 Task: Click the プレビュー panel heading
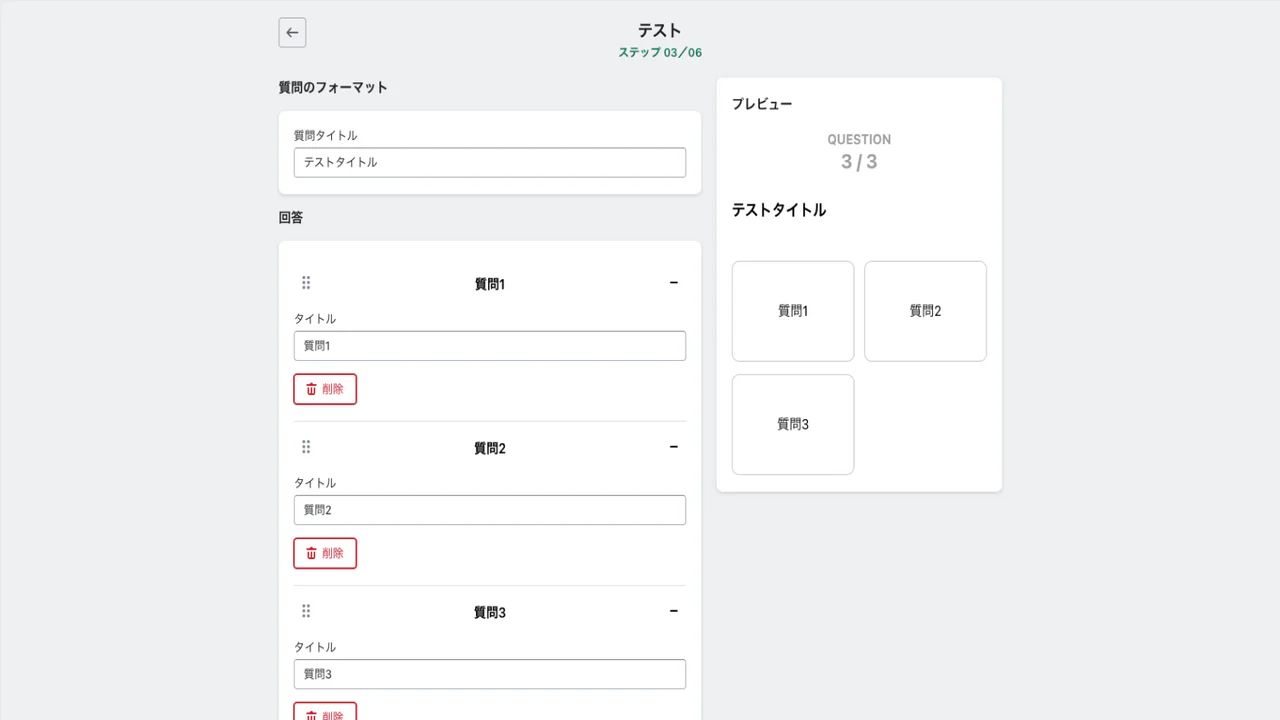coord(762,104)
